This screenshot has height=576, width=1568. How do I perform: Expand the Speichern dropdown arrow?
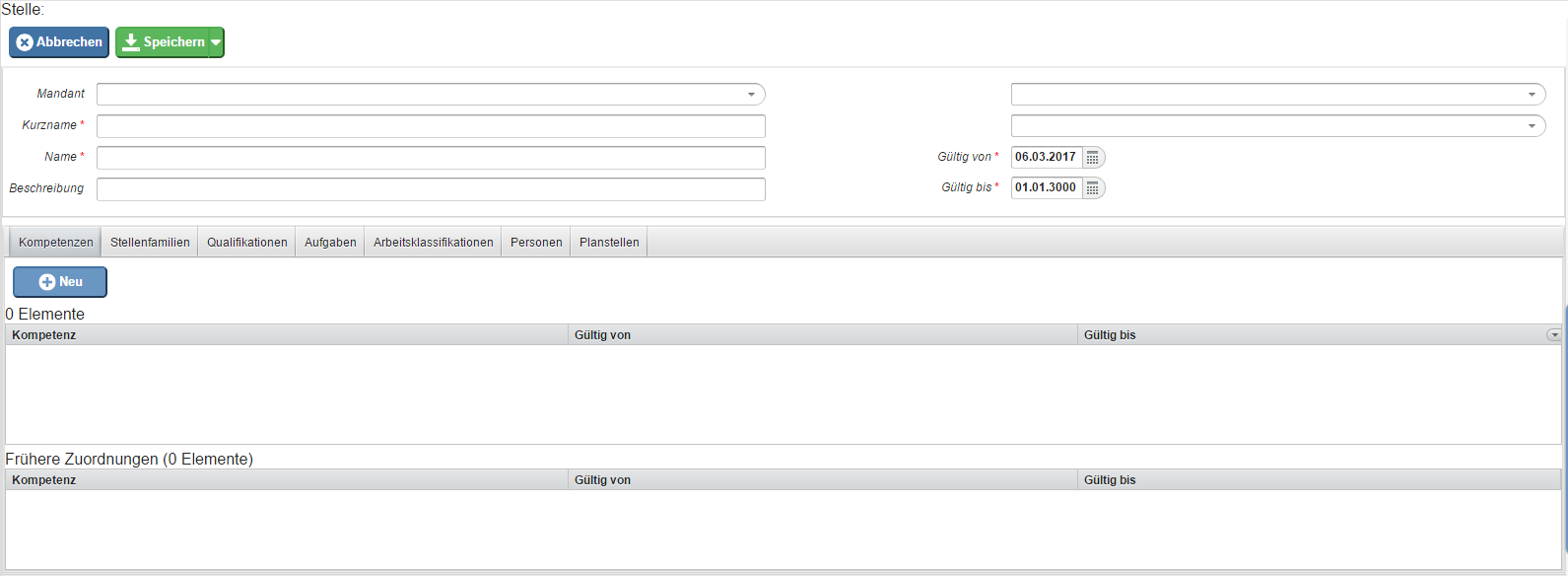216,42
